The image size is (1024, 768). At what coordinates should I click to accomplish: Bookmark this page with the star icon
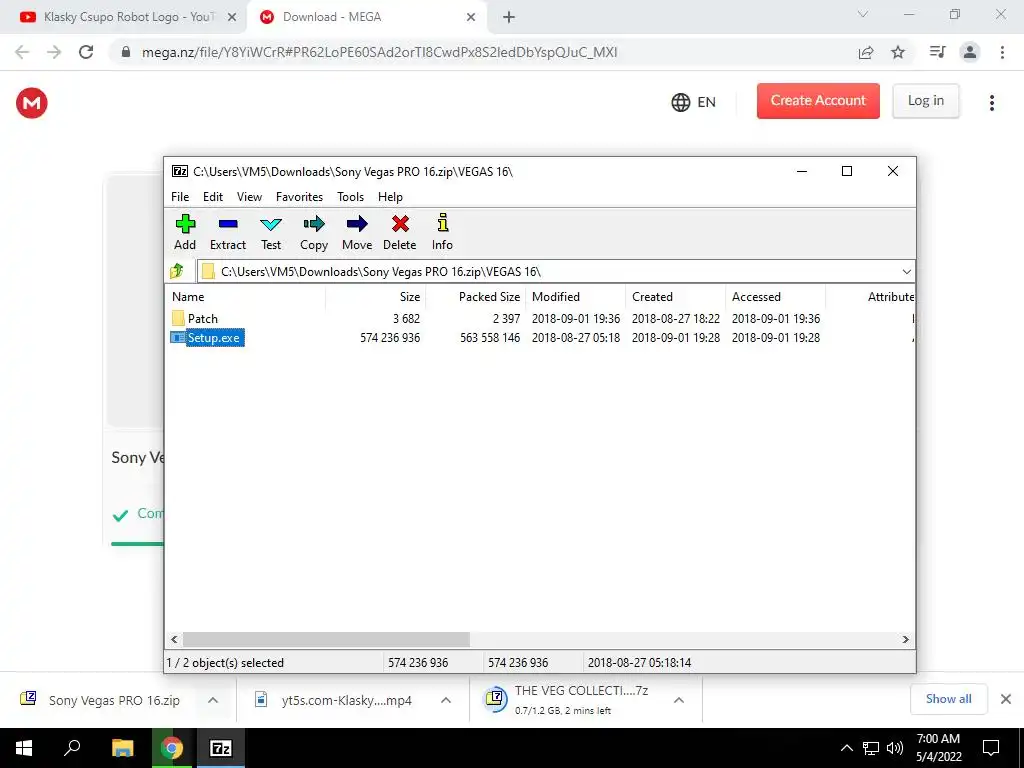pyautogui.click(x=898, y=52)
